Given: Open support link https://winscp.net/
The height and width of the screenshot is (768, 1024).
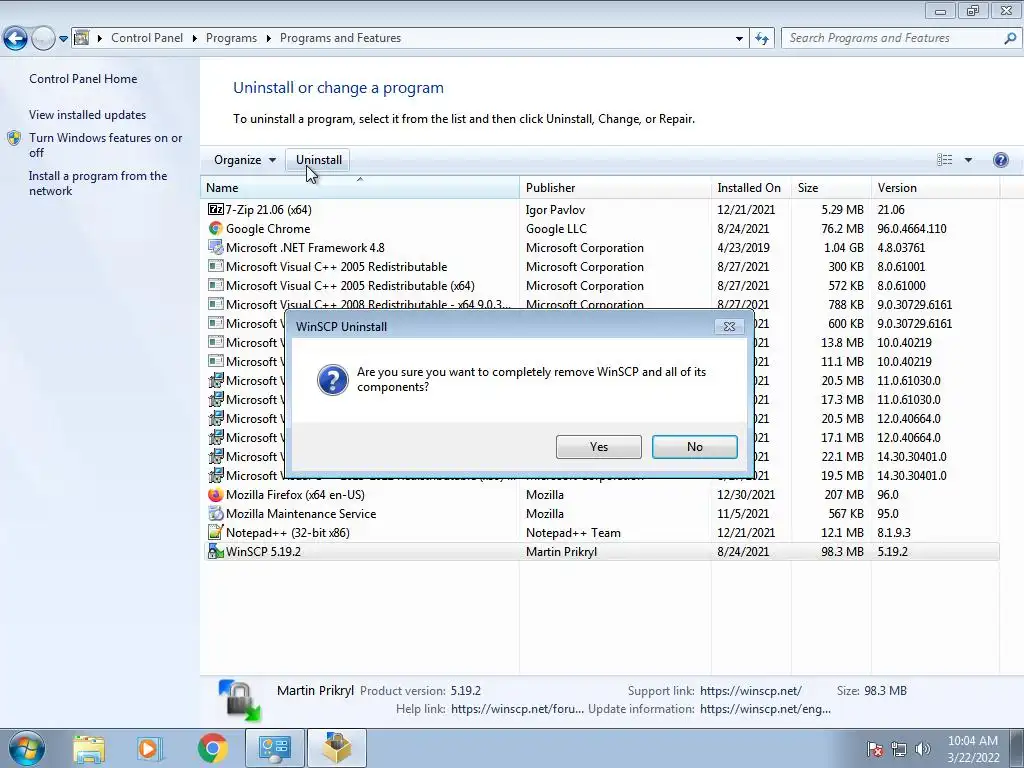Looking at the screenshot, I should coord(750,690).
